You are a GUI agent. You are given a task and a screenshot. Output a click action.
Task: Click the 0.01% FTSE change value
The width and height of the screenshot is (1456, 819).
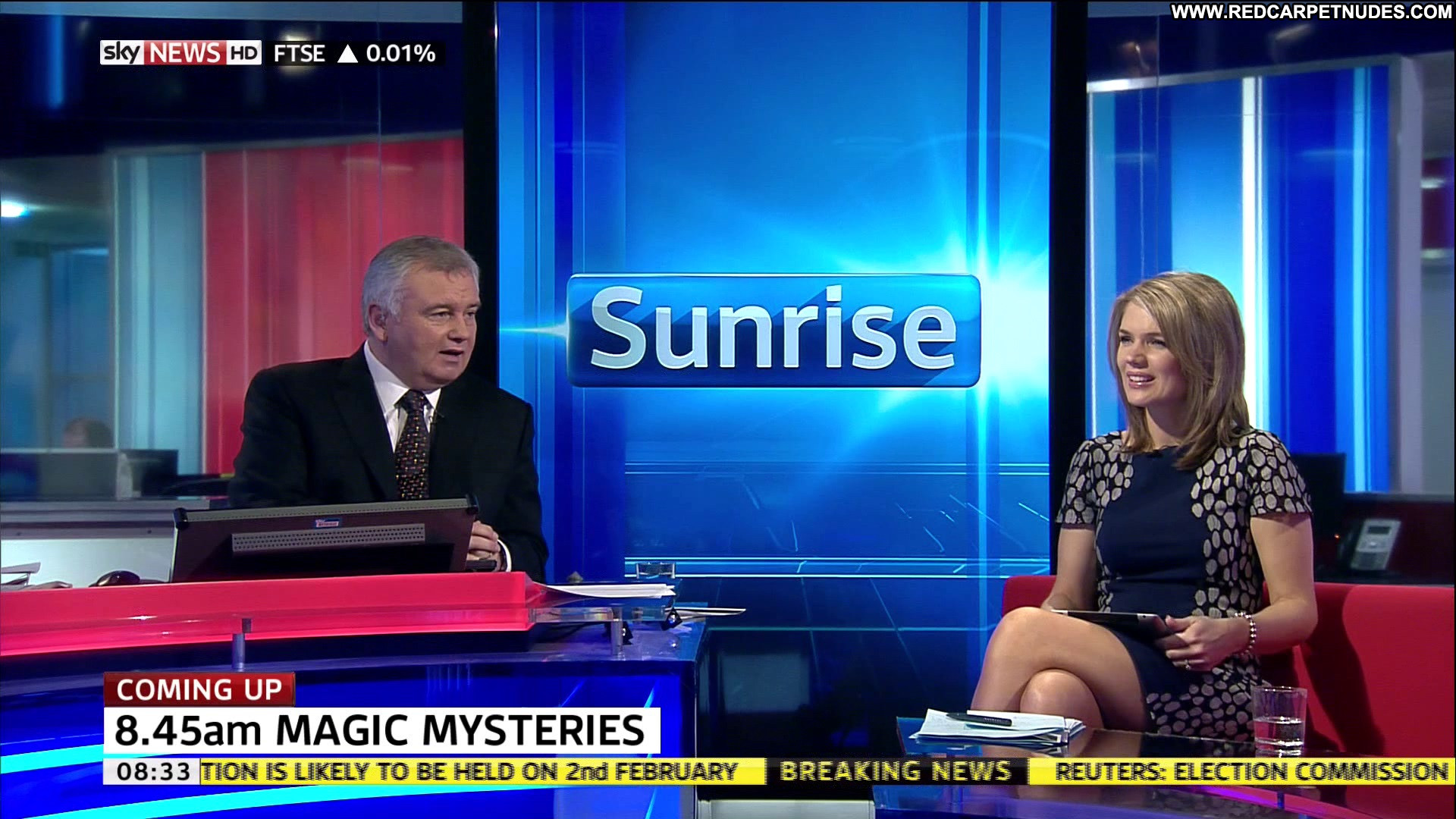(400, 53)
